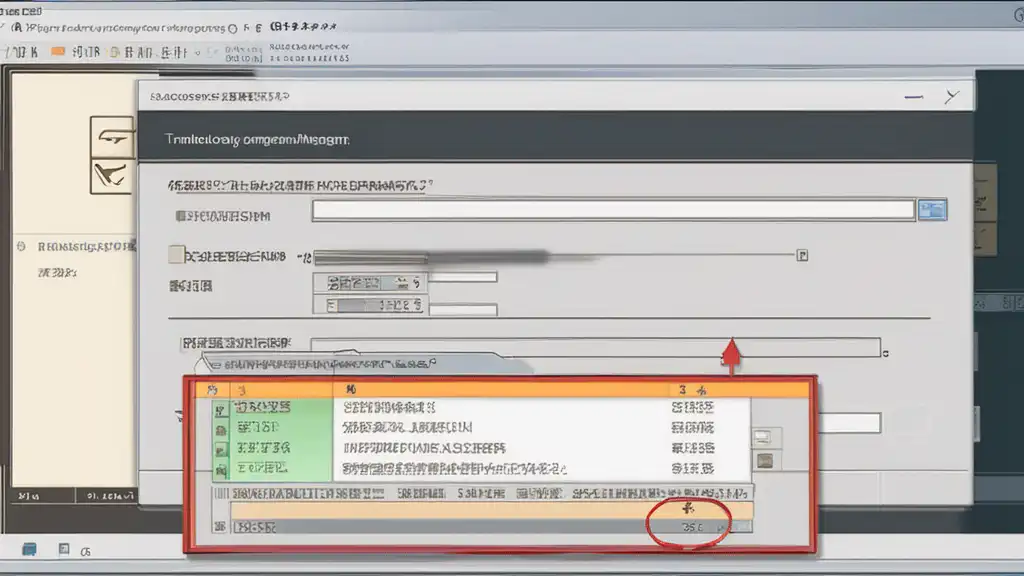Click the icon on the table's third green row
Viewport: 1024px width, 576px height.
[x=221, y=450]
